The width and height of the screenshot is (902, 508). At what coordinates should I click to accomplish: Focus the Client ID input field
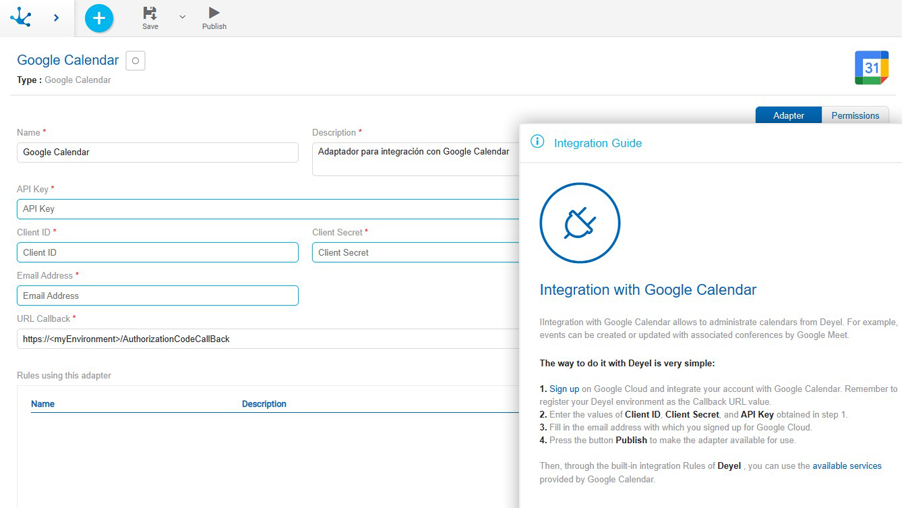point(158,253)
